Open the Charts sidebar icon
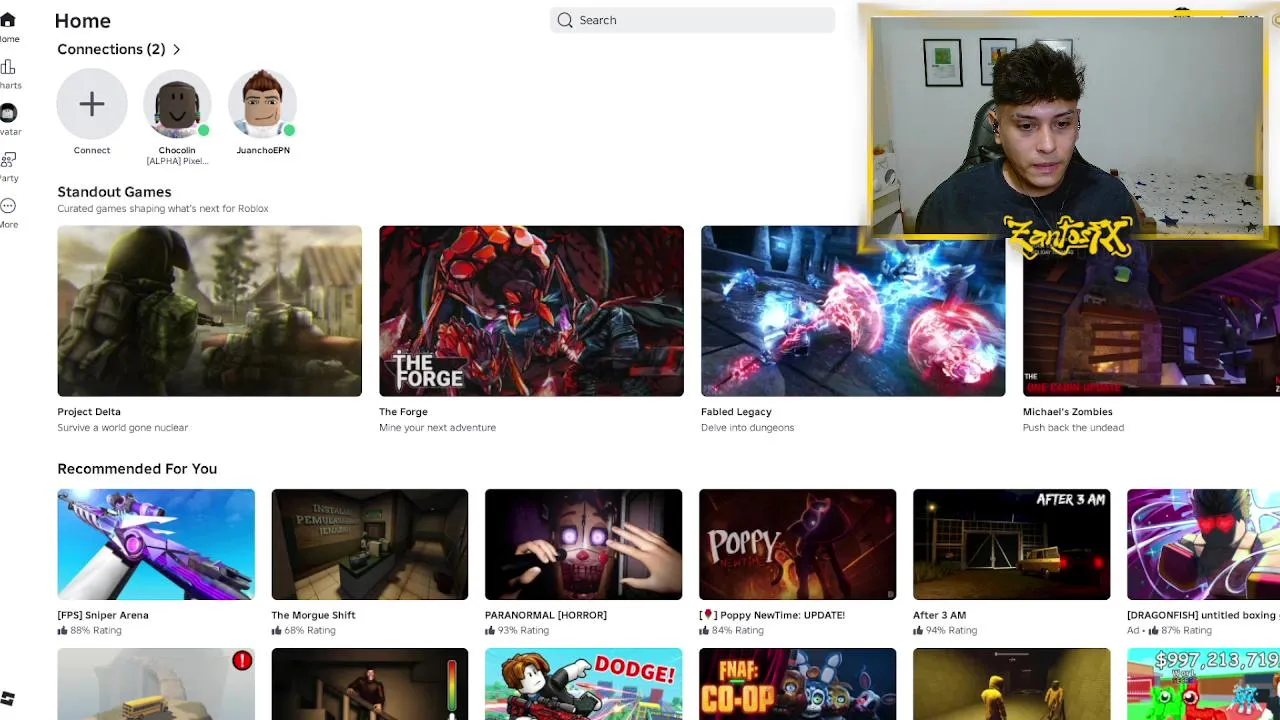 8,67
